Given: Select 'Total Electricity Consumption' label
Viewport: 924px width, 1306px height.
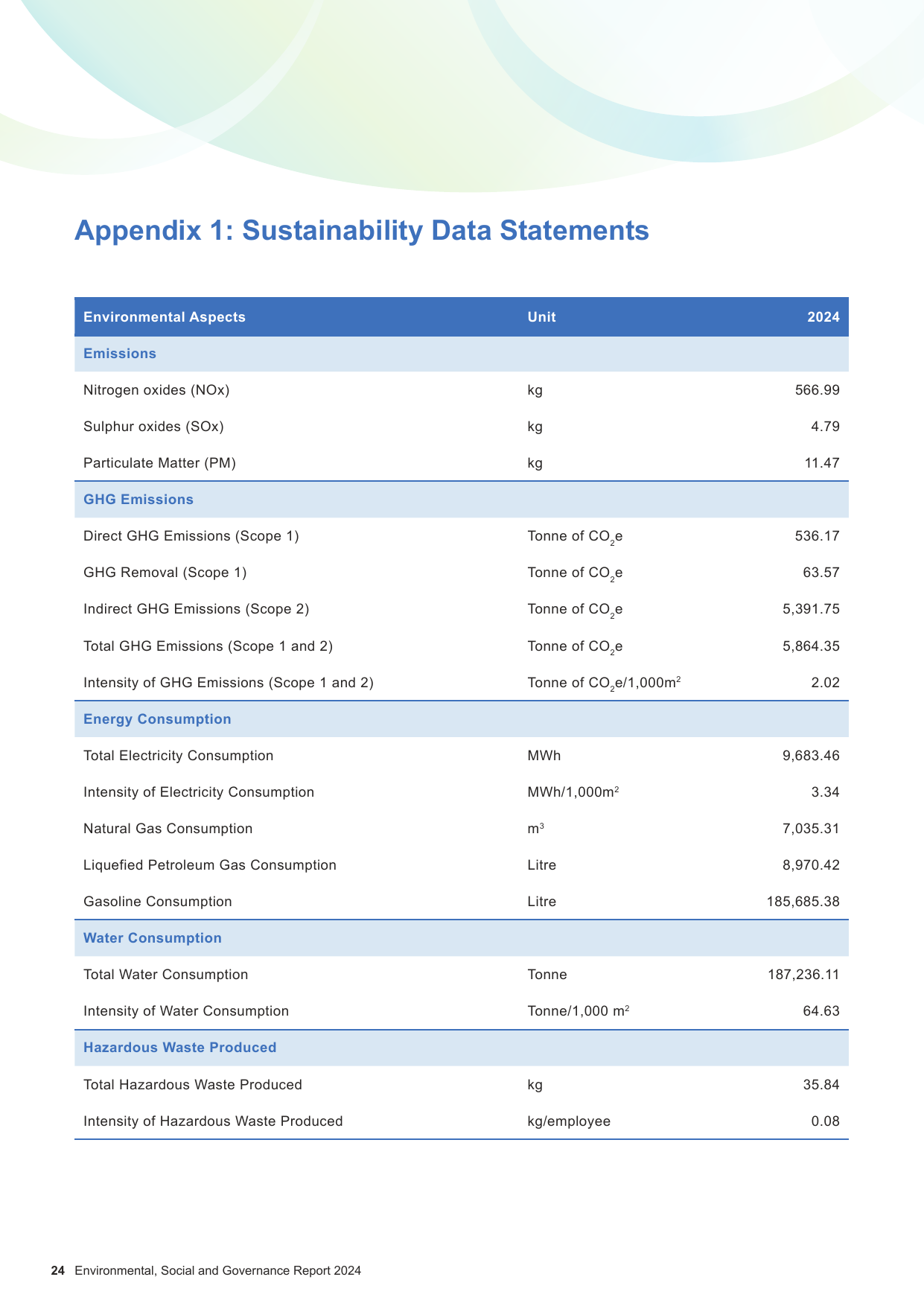Looking at the screenshot, I should 178,756.
